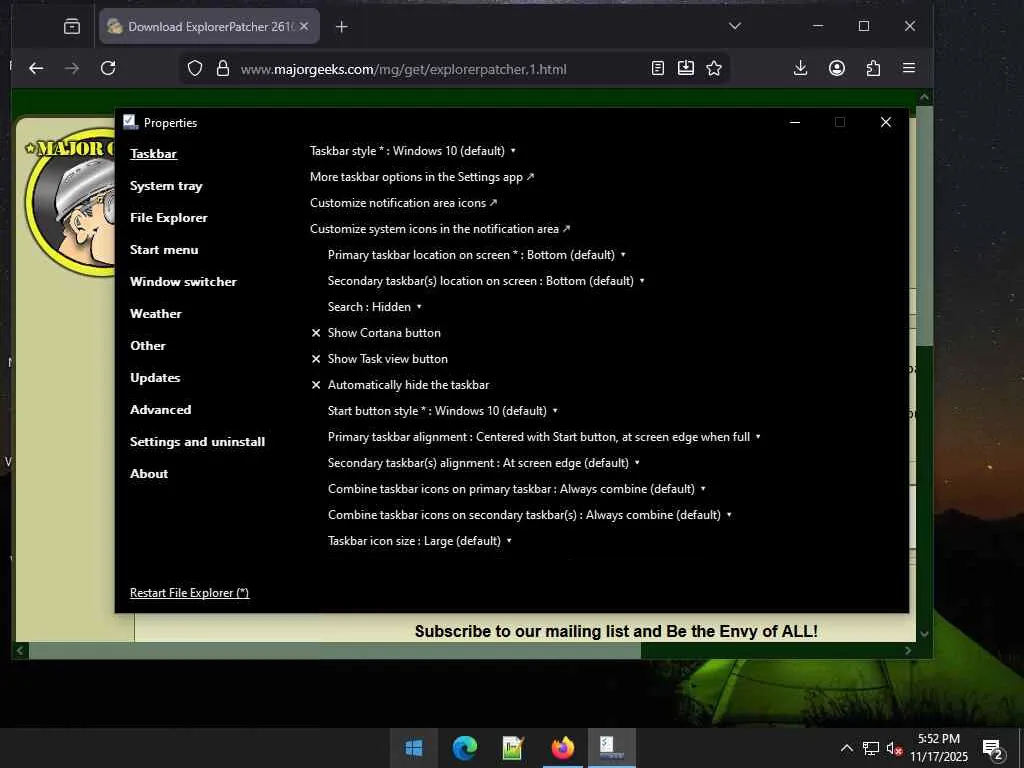Open the Search: Hidden dropdown
Screen dimensions: 1024x768
pyautogui.click(x=375, y=307)
